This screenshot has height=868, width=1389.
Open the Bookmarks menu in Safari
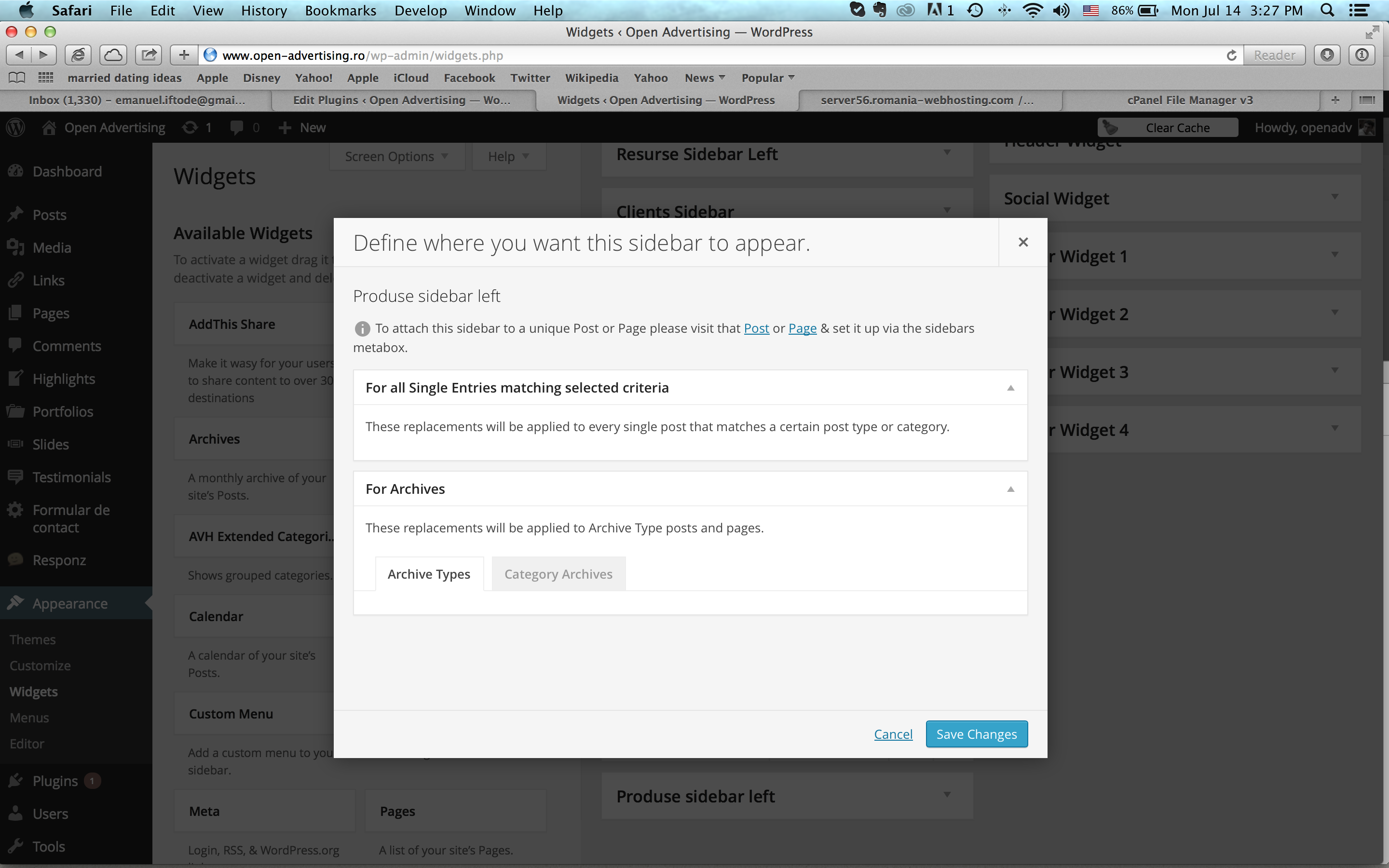coord(340,10)
